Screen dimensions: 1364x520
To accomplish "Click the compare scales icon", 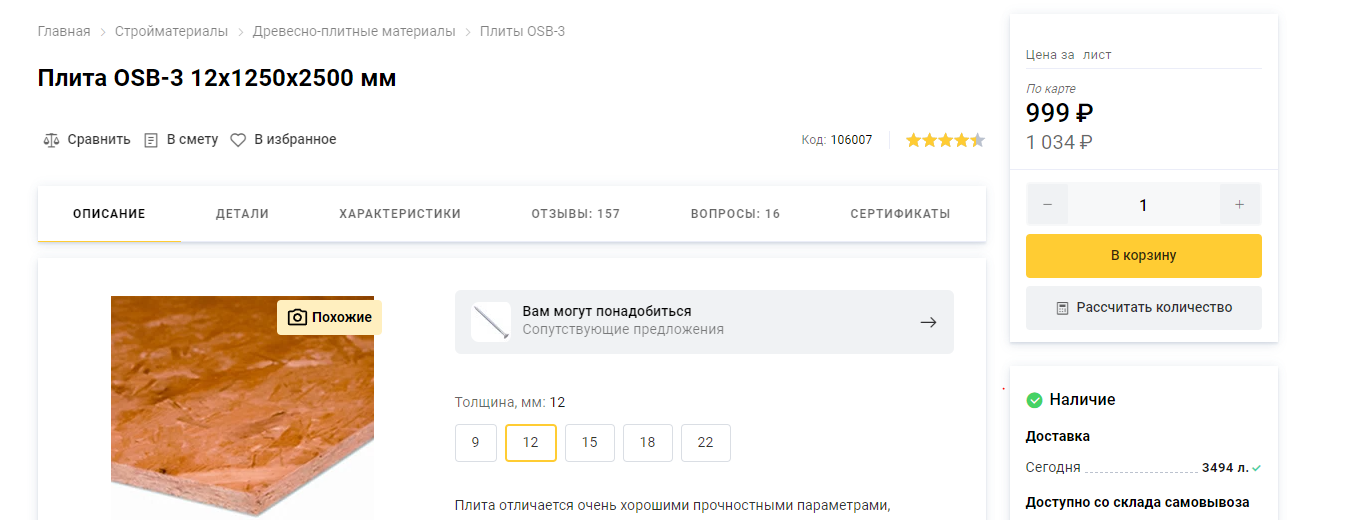I will (52, 140).
